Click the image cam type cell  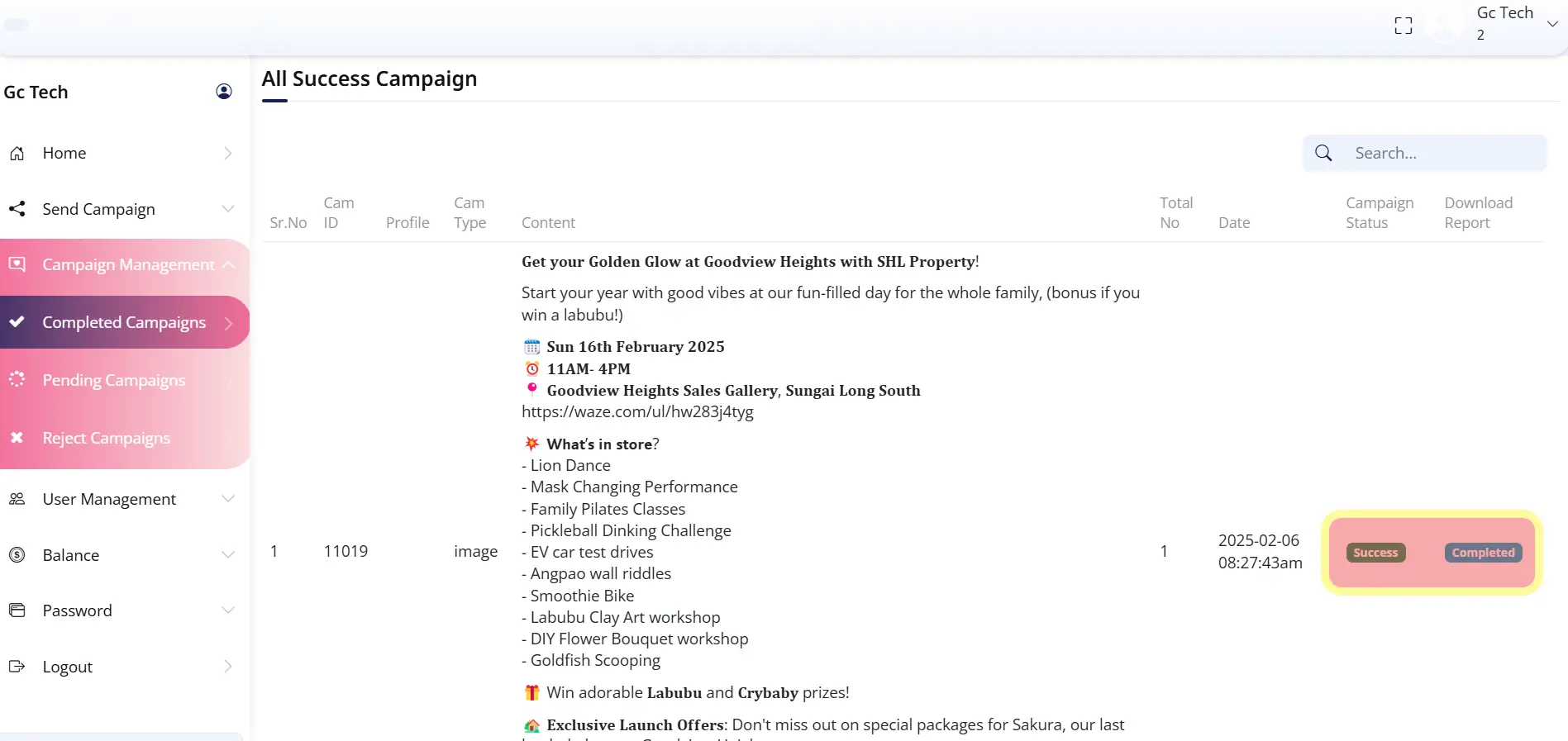(x=475, y=551)
